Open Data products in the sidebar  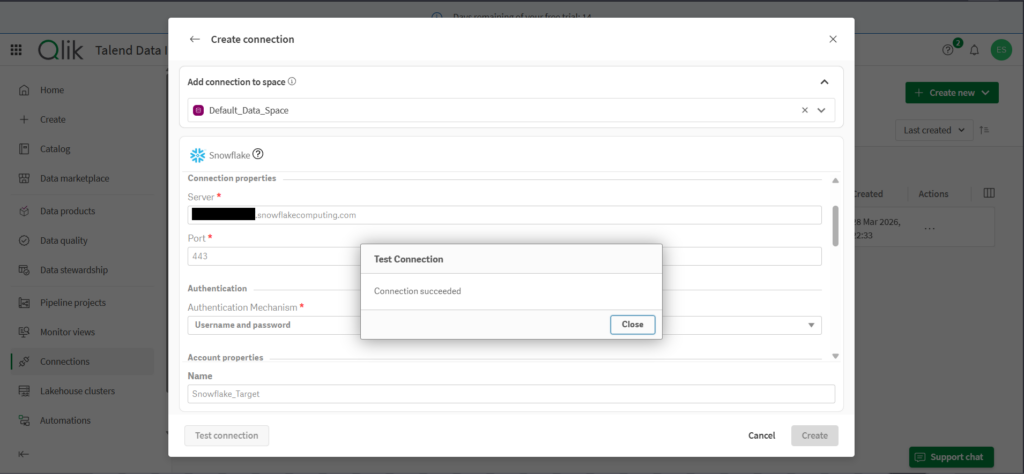[x=67, y=211]
